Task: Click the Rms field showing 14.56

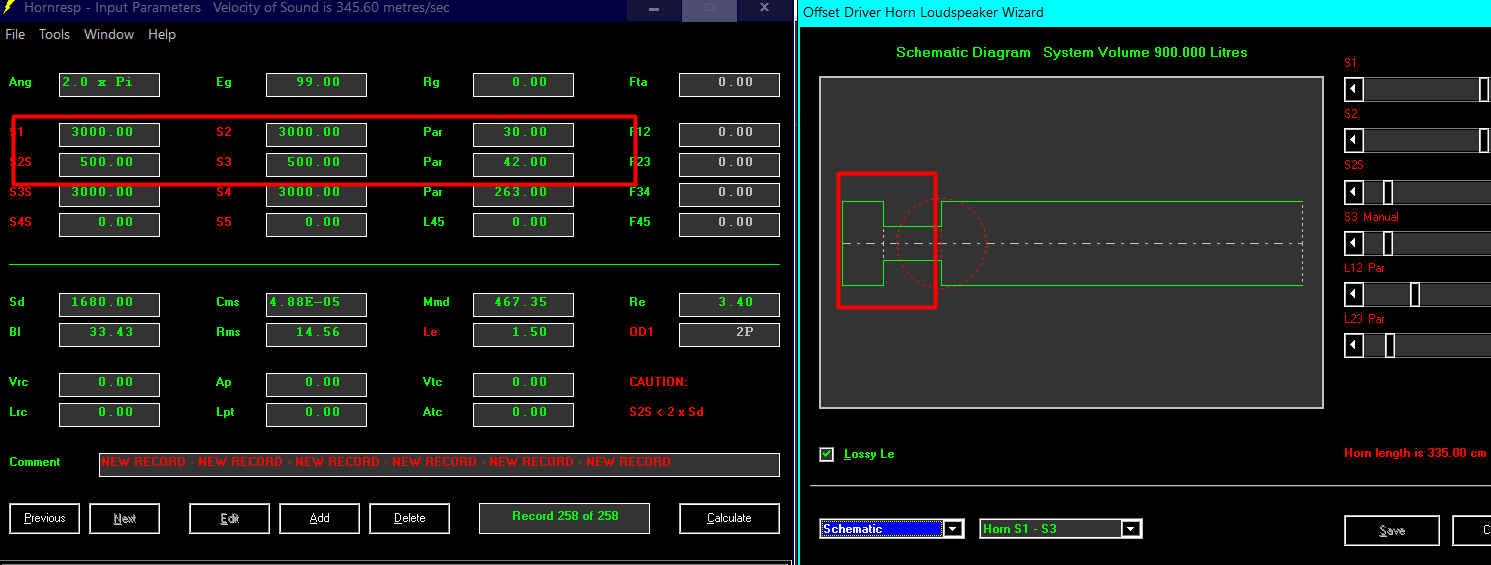Action: 316,334
